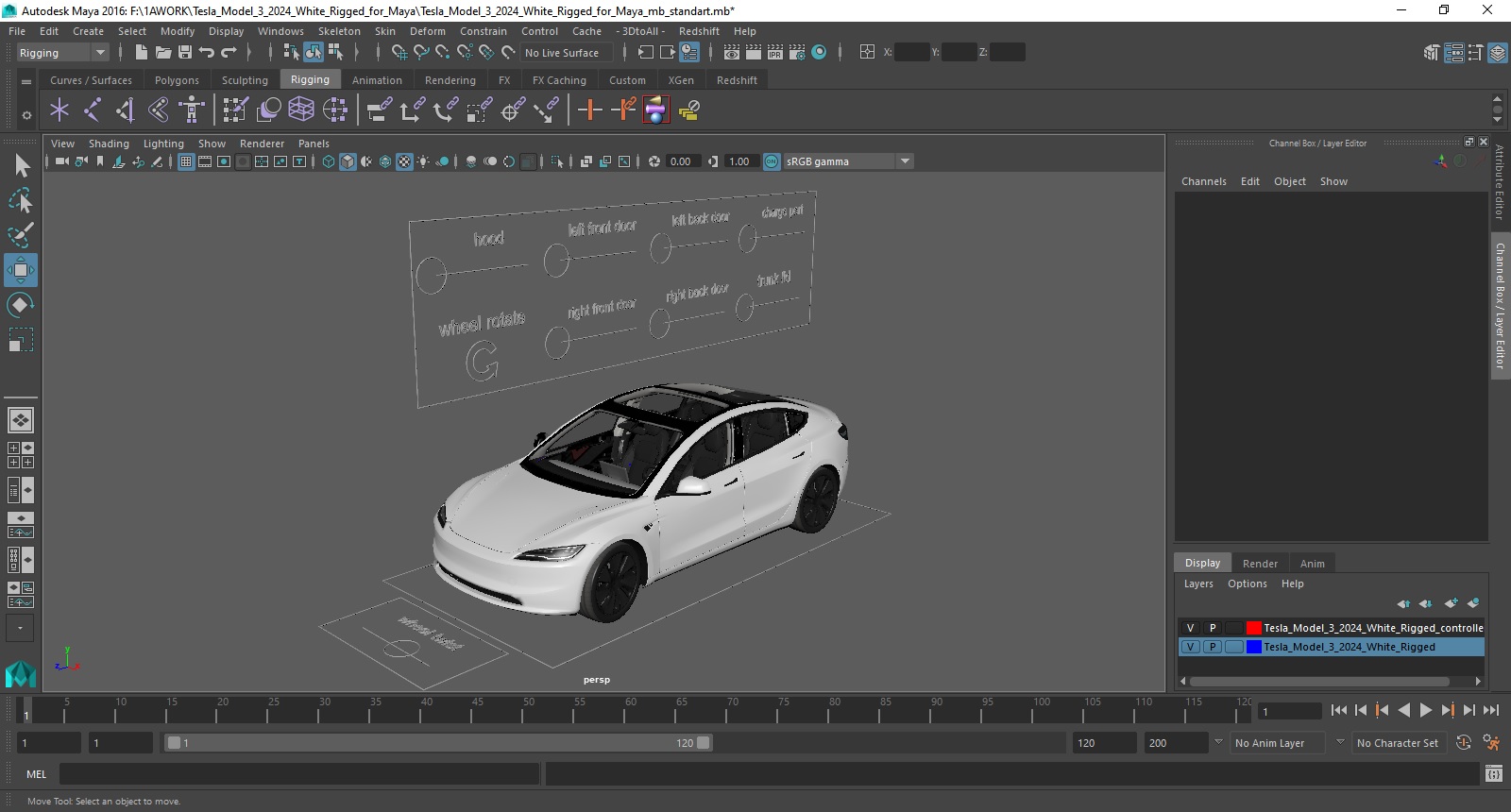
Task: Toggle viewport grid display icon
Action: [x=186, y=161]
